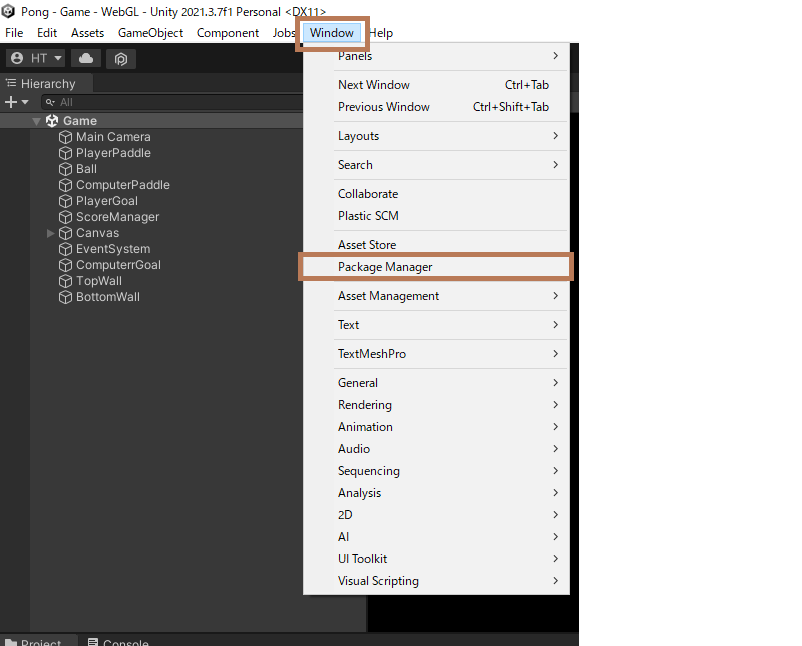
Task: Click the plus create button in Hierarchy
Action: [x=11, y=102]
